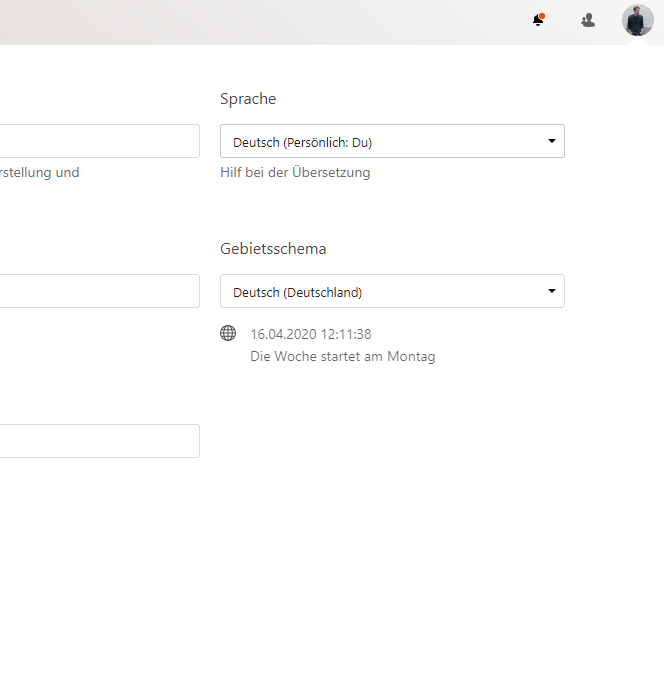Click the globe icon beside the date

coord(228,333)
